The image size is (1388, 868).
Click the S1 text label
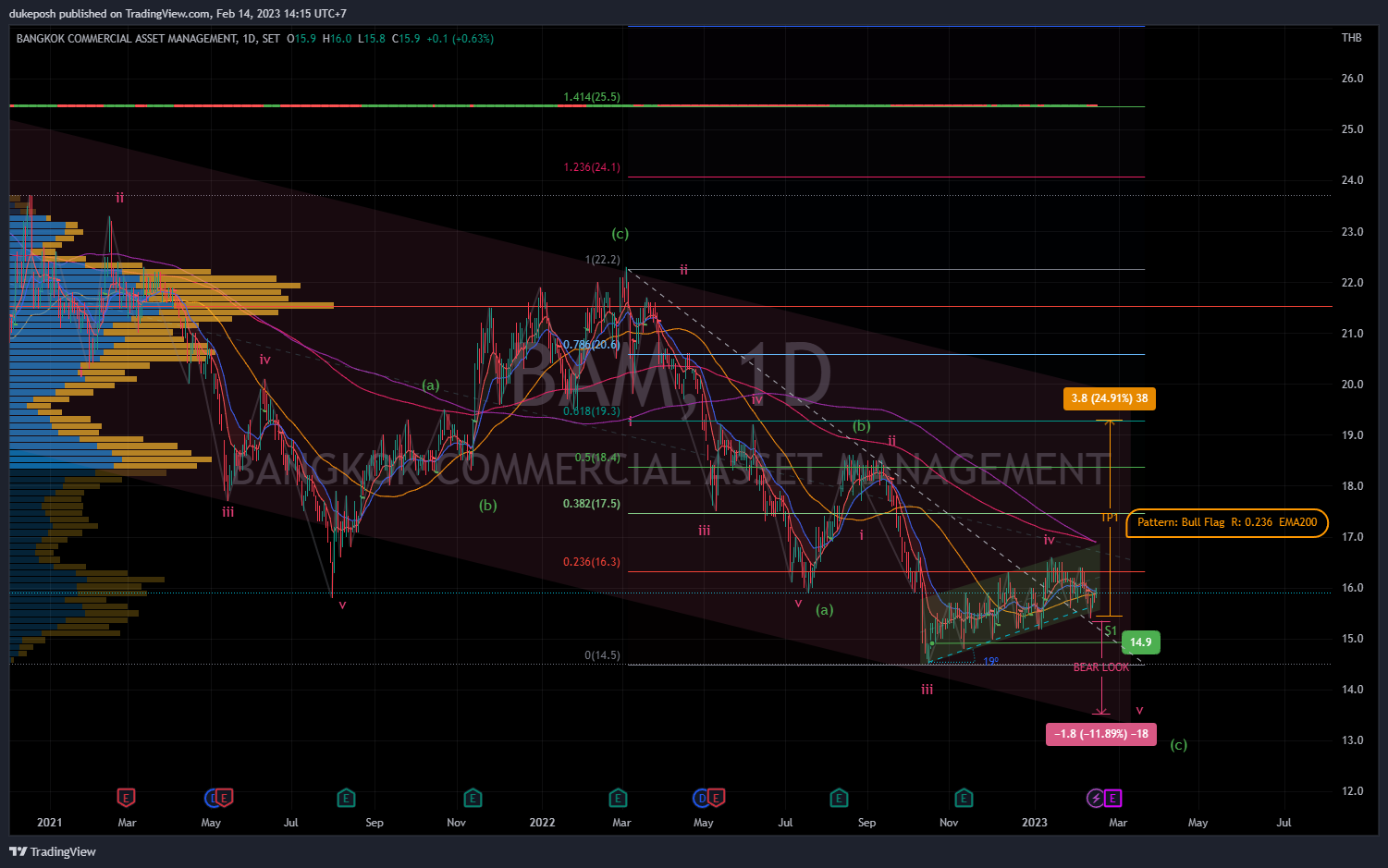[1111, 631]
